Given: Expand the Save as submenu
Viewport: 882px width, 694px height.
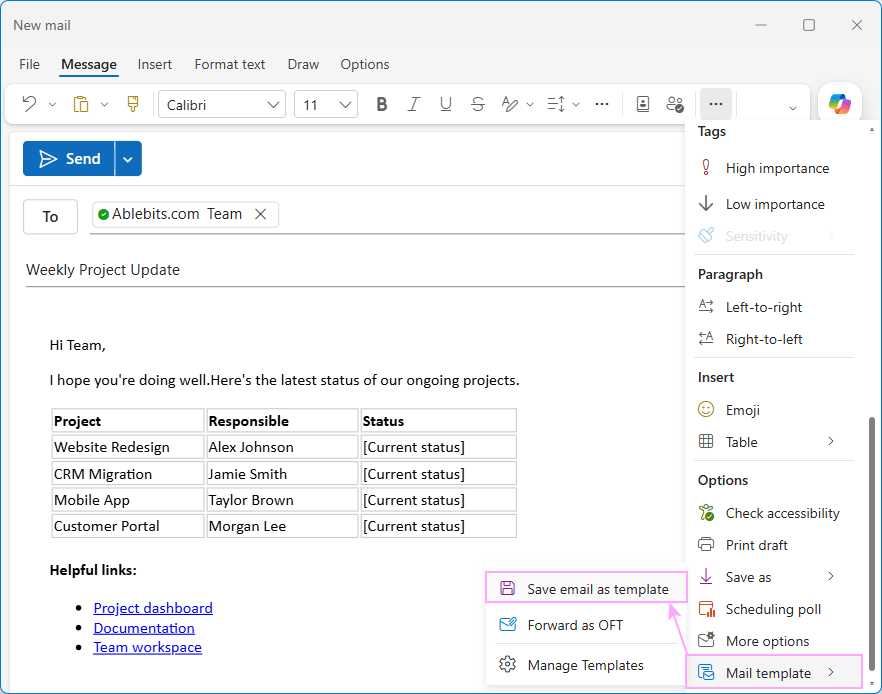Looking at the screenshot, I should tap(831, 576).
